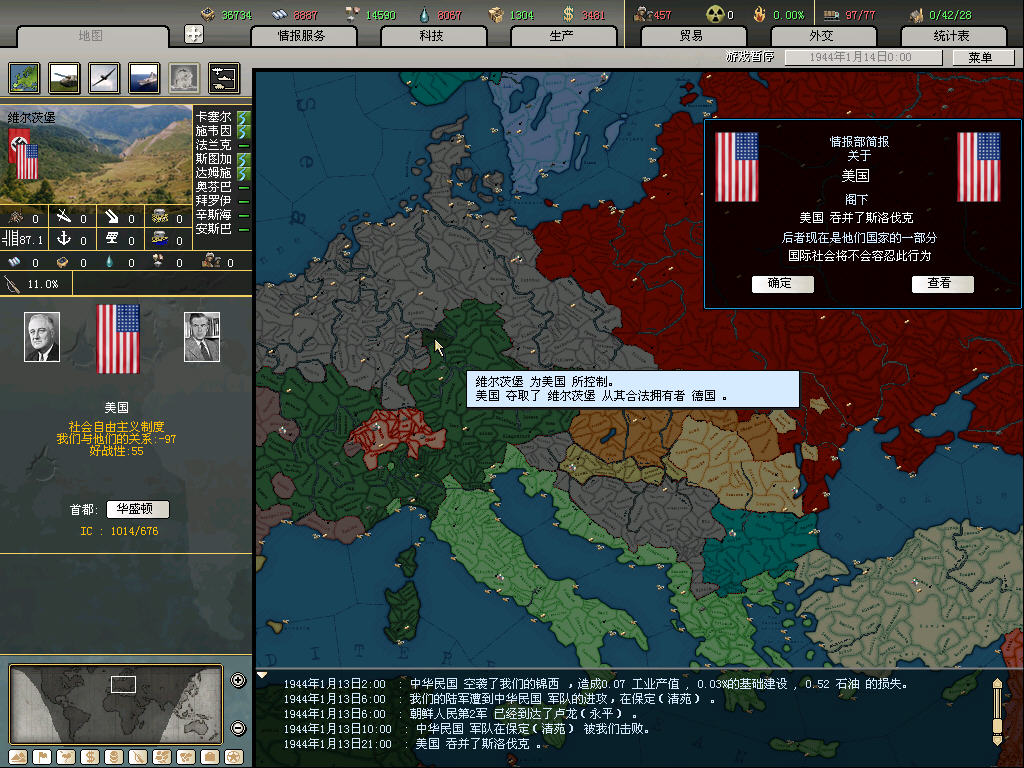Click the metal resource icon showing 8887

280,14
